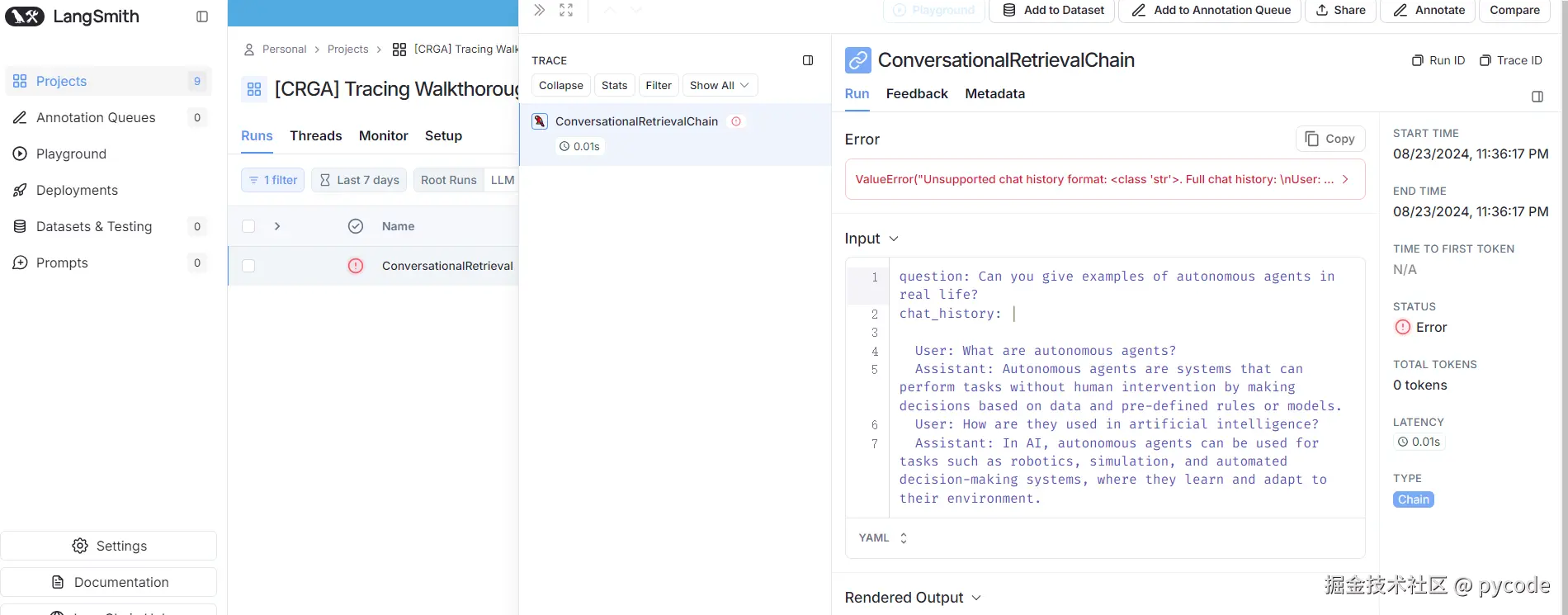Viewport: 1568px width, 615px height.
Task: Switch to the Monitor tab
Action: click(x=383, y=135)
